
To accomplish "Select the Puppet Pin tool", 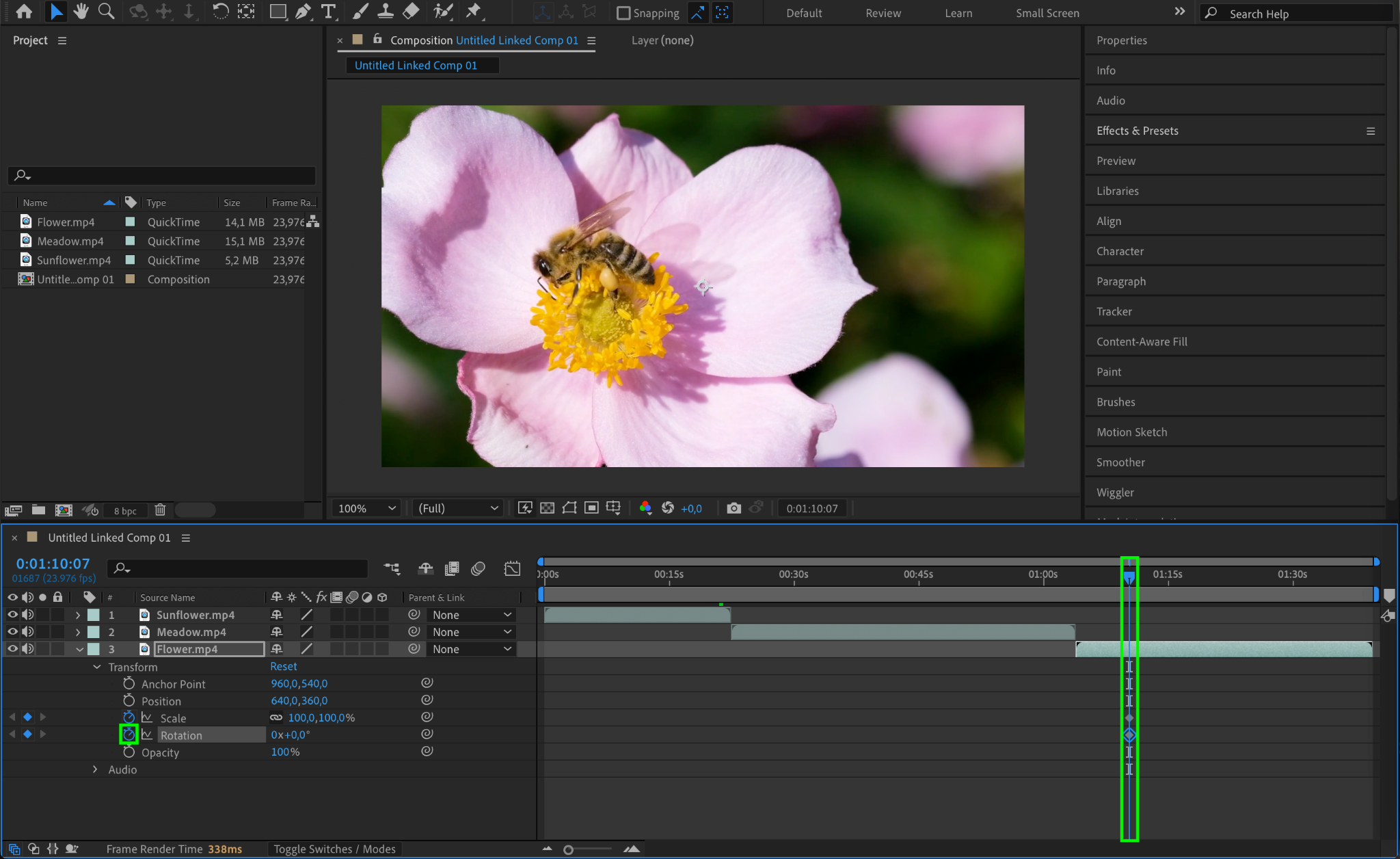I will [473, 12].
